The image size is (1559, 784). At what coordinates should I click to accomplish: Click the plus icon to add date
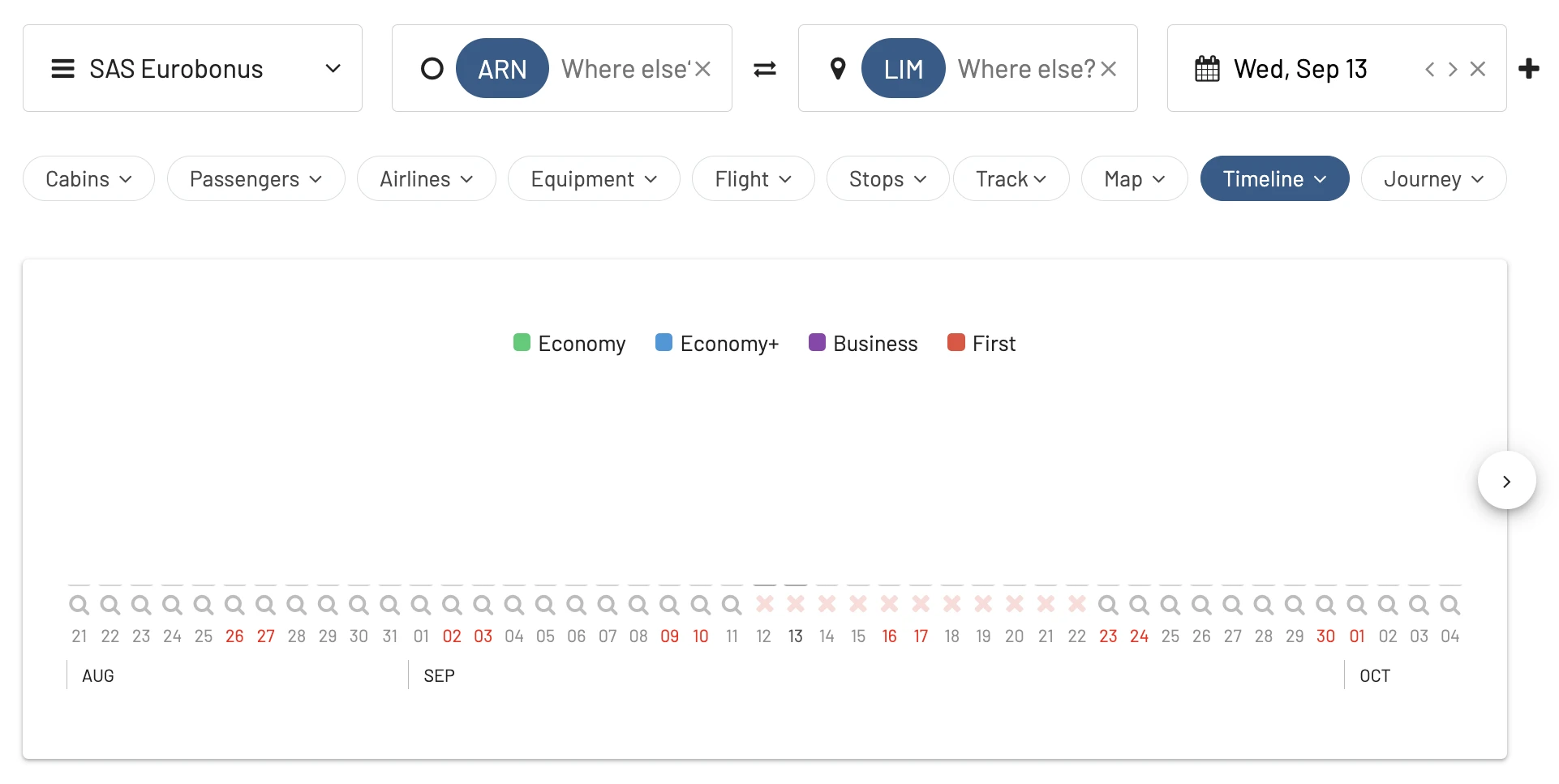point(1529,69)
